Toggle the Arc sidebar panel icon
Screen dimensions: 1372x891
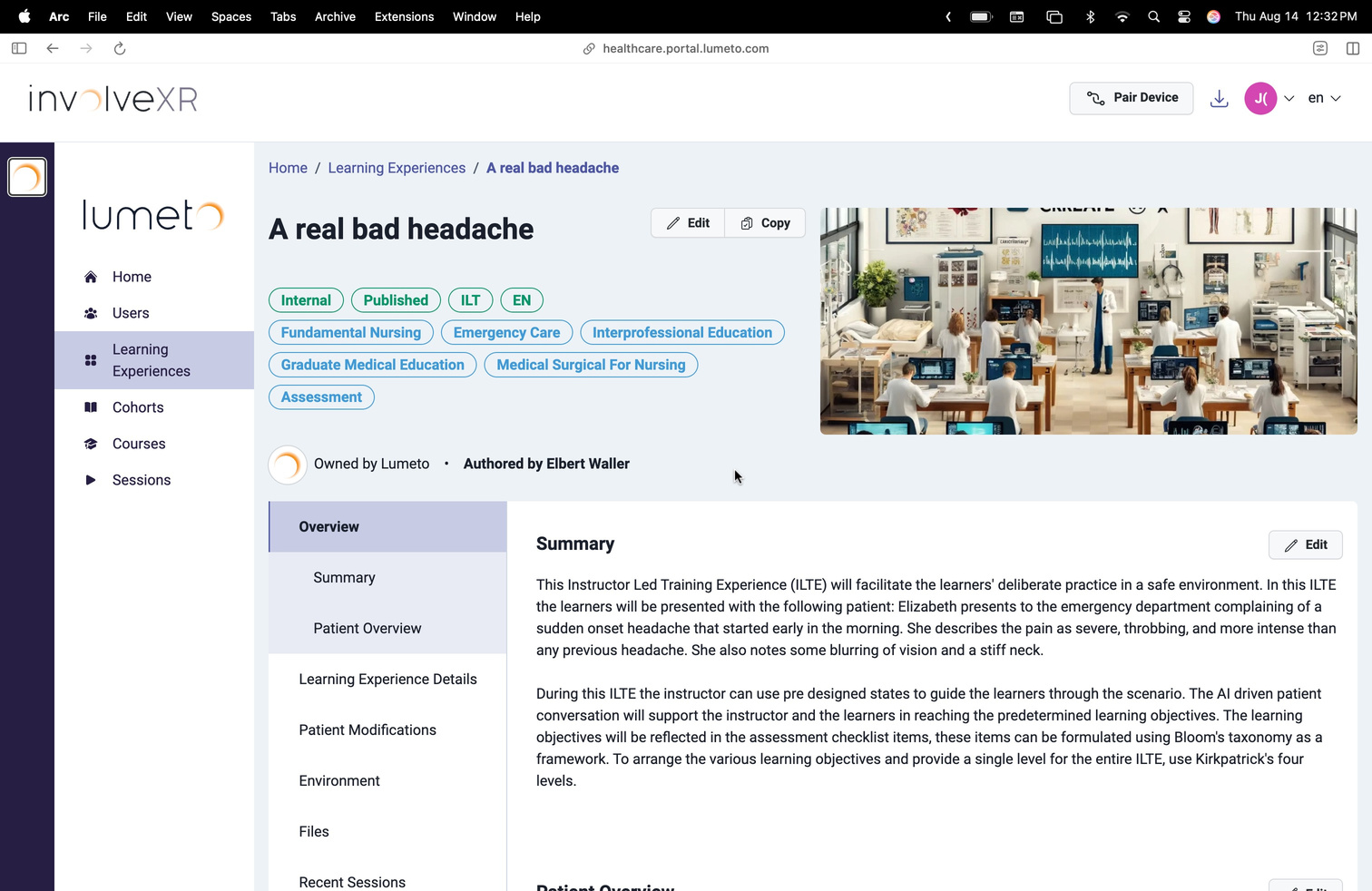pyautogui.click(x=19, y=48)
